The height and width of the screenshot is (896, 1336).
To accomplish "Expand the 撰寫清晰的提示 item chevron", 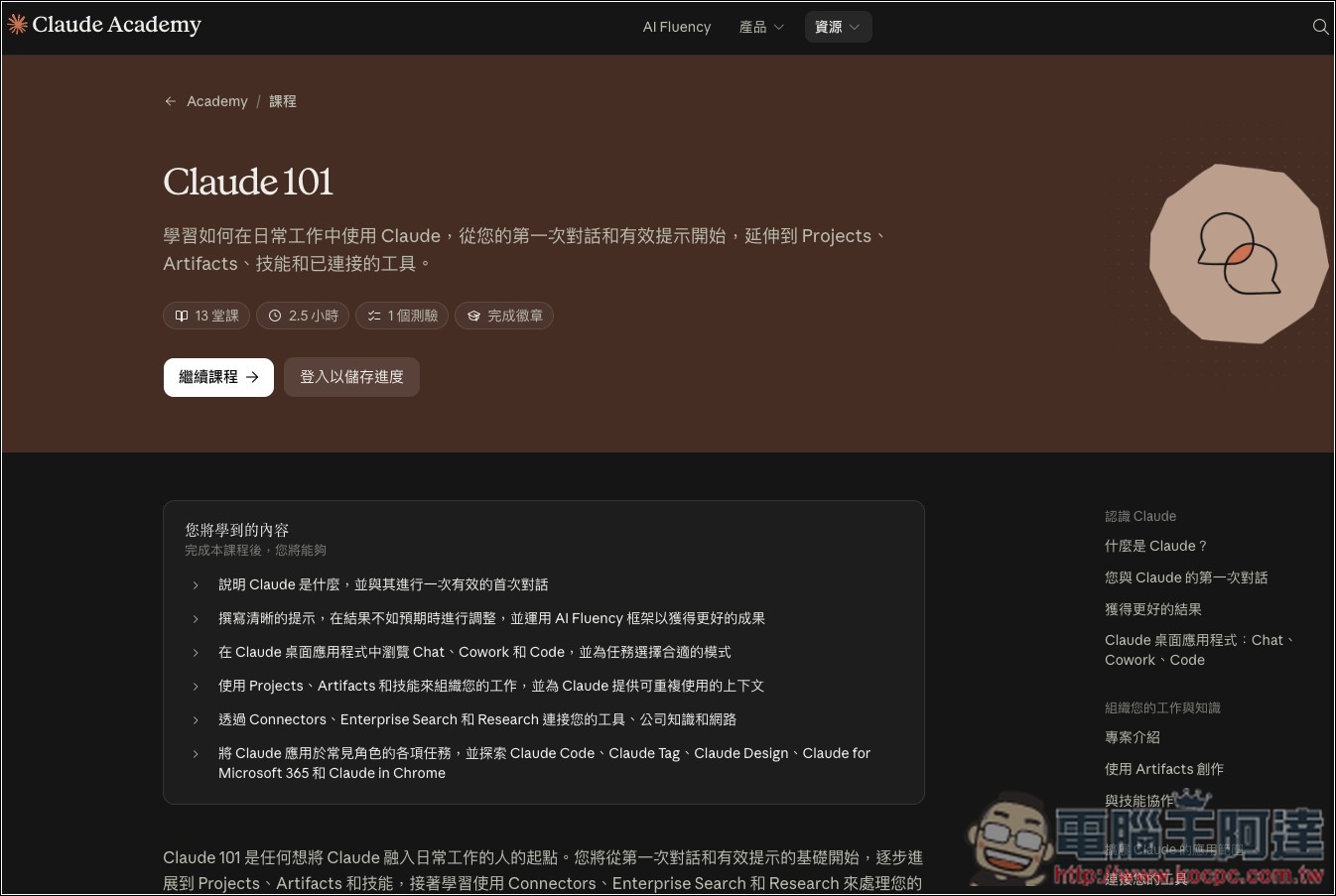I will pyautogui.click(x=196, y=619).
